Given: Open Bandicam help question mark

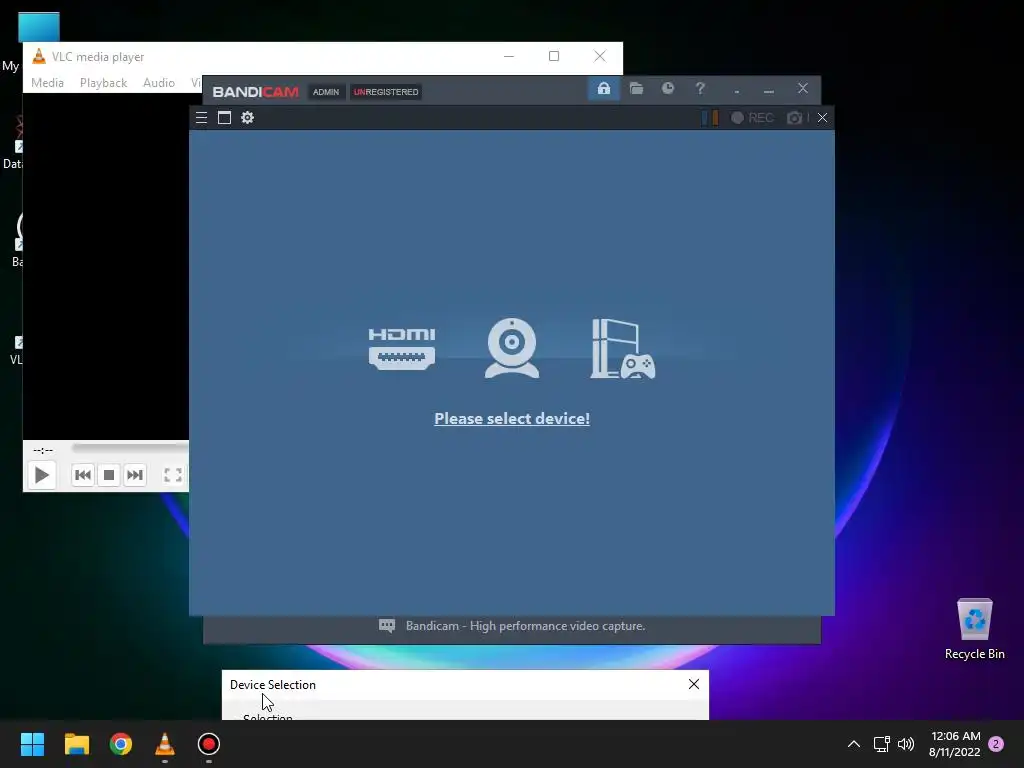Looking at the screenshot, I should (700, 88).
